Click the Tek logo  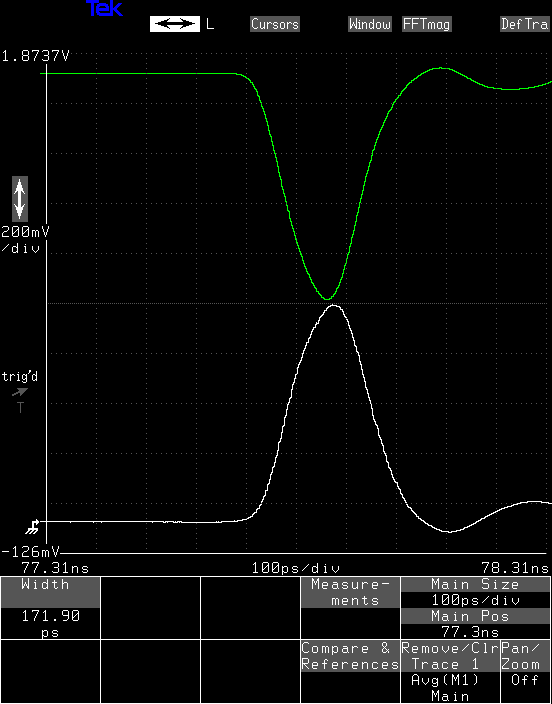(x=104, y=9)
